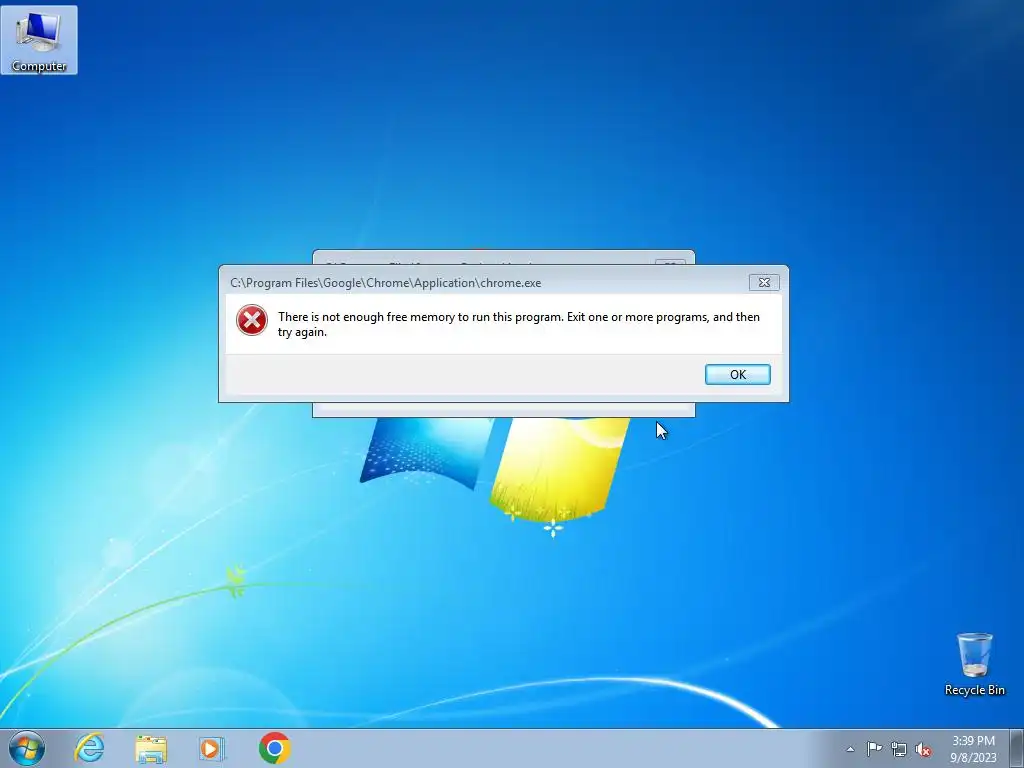The width and height of the screenshot is (1024, 768).
Task: Click the not enough free memory message text
Action: [519, 324]
